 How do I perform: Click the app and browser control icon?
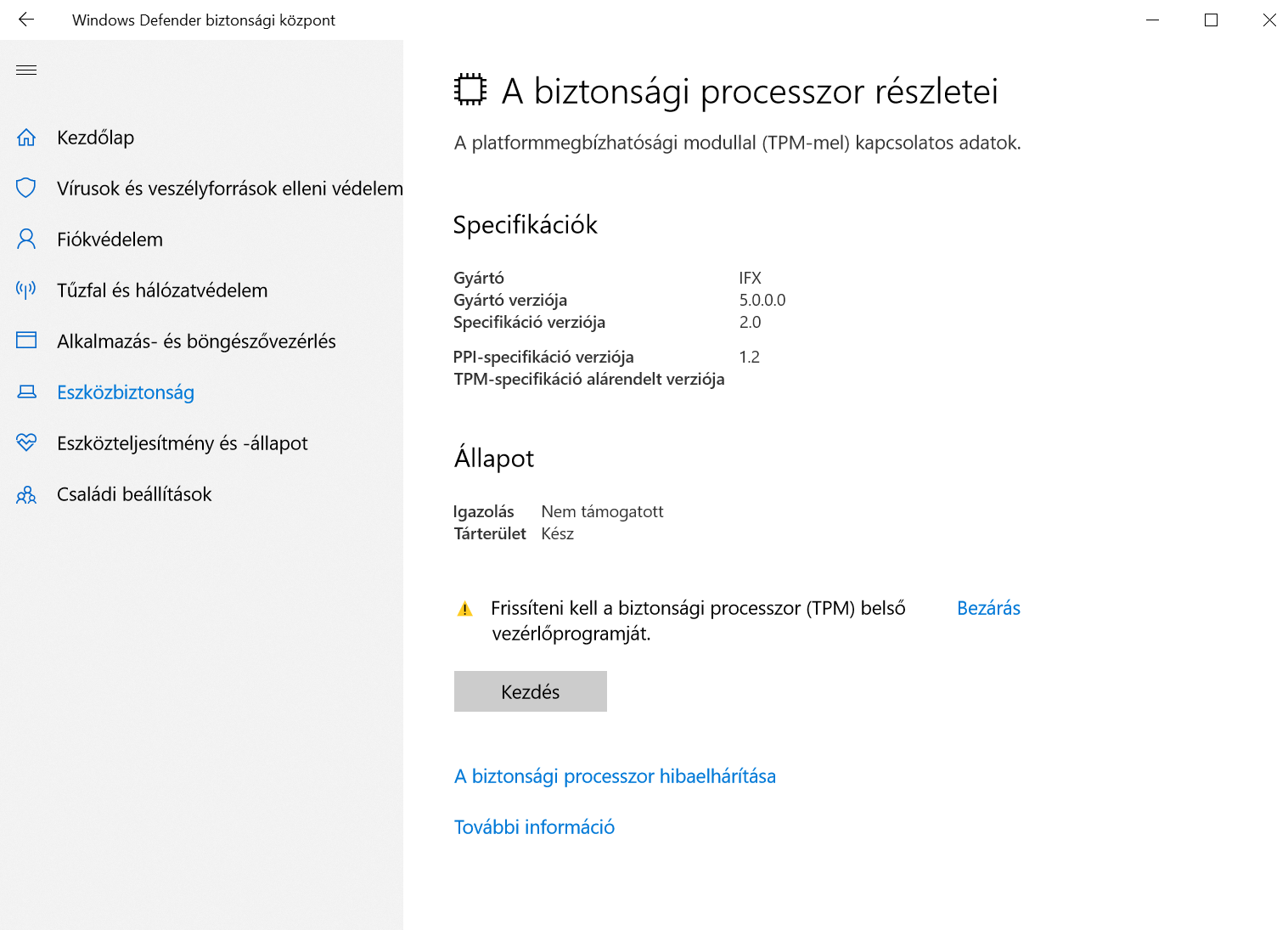click(x=26, y=341)
